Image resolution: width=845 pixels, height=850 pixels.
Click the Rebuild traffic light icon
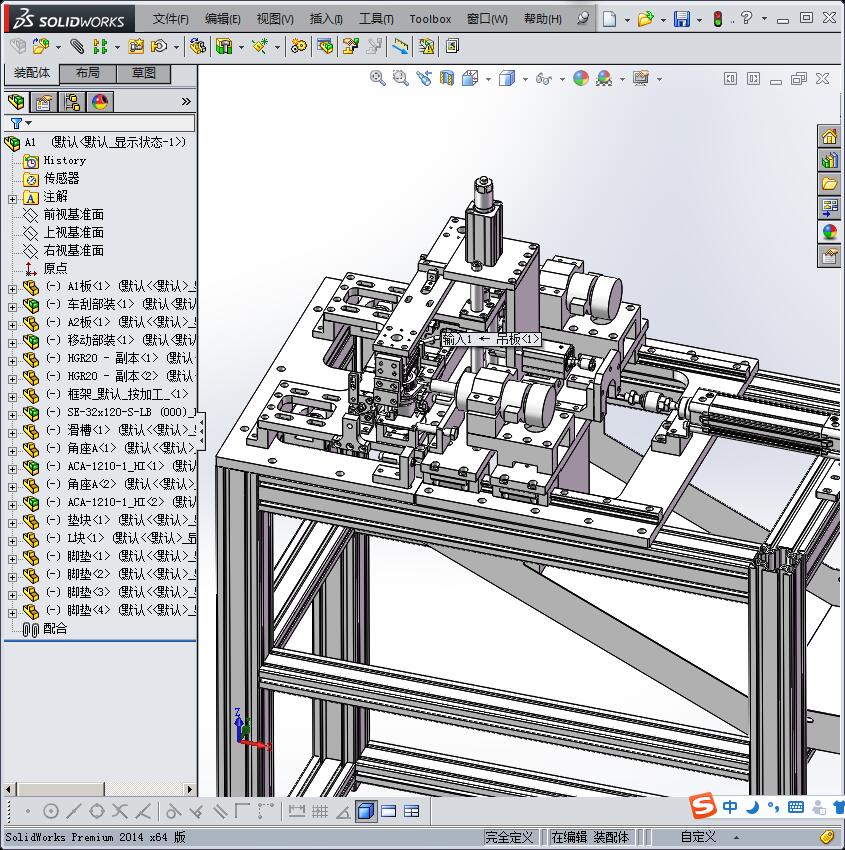pyautogui.click(x=717, y=19)
